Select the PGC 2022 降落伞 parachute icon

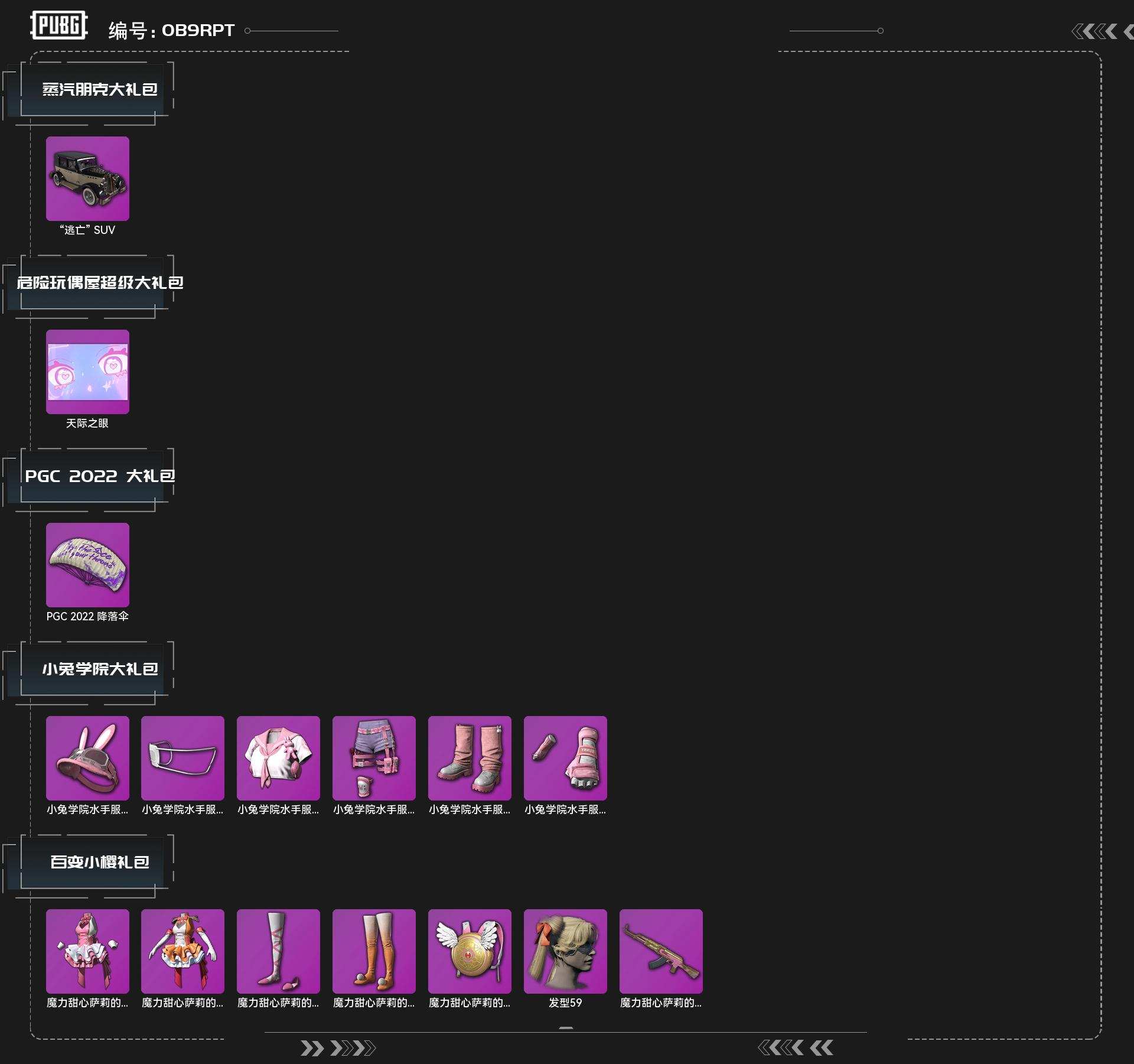[87, 565]
